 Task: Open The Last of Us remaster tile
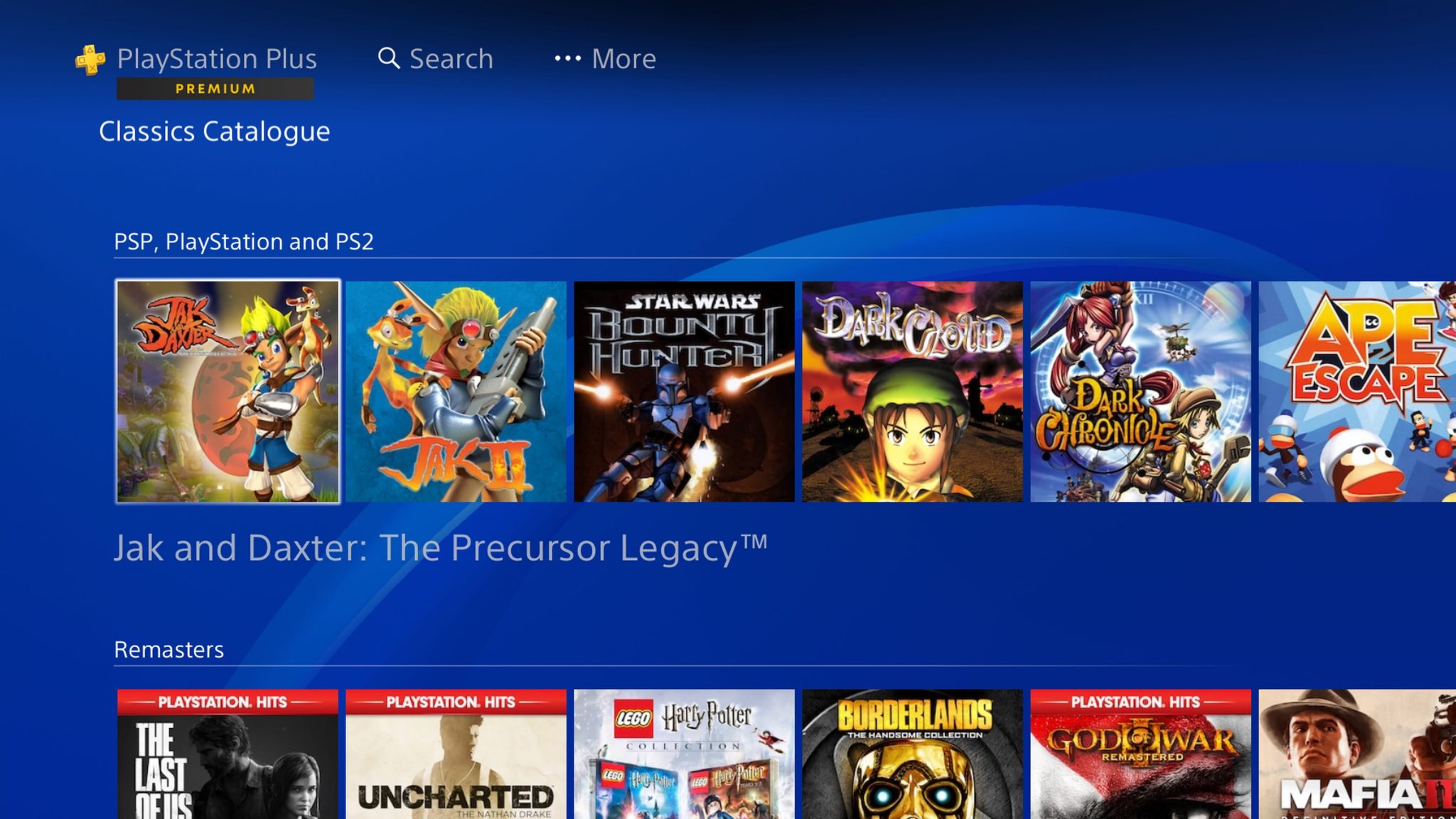227,754
